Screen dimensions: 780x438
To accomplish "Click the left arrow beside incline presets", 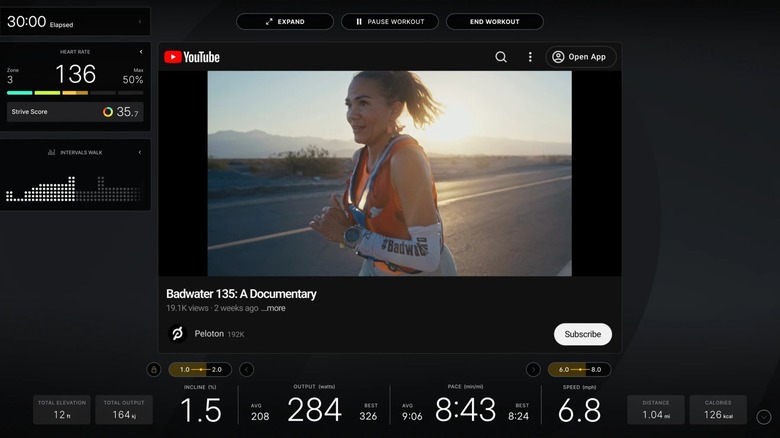I will pyautogui.click(x=247, y=369).
